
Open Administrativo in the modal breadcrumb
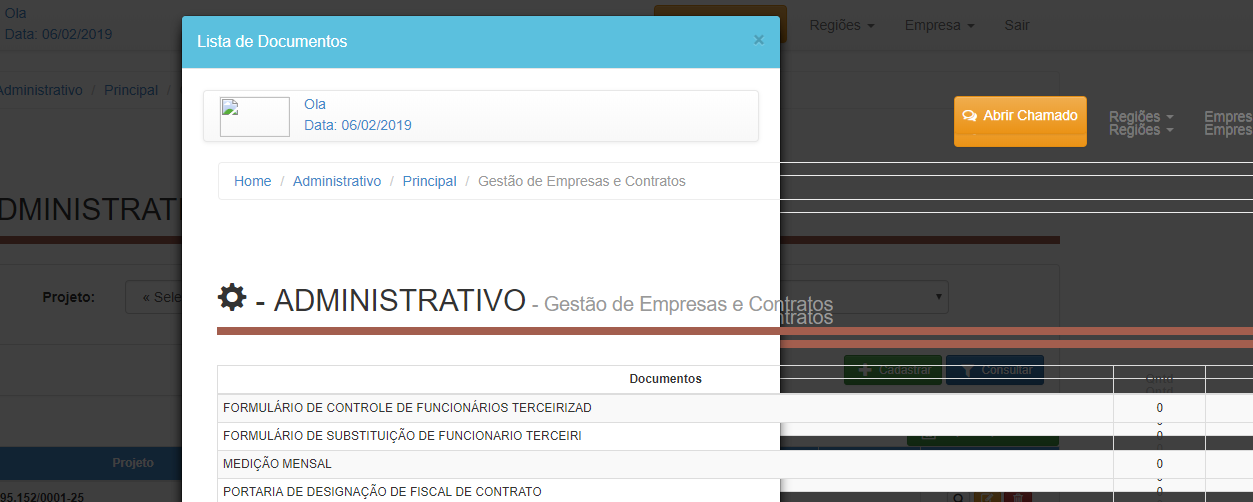coord(337,181)
